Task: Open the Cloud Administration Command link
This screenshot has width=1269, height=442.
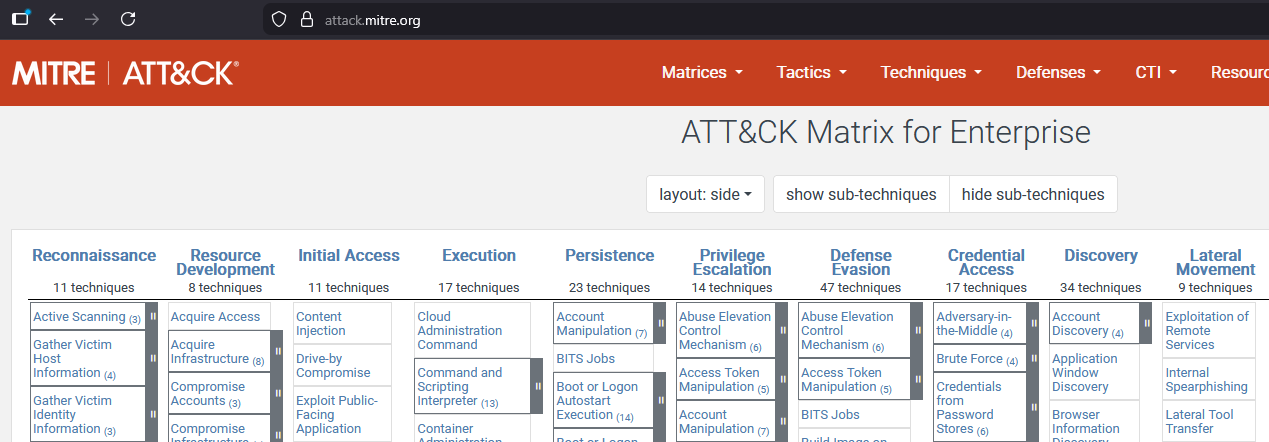Action: tap(460, 331)
